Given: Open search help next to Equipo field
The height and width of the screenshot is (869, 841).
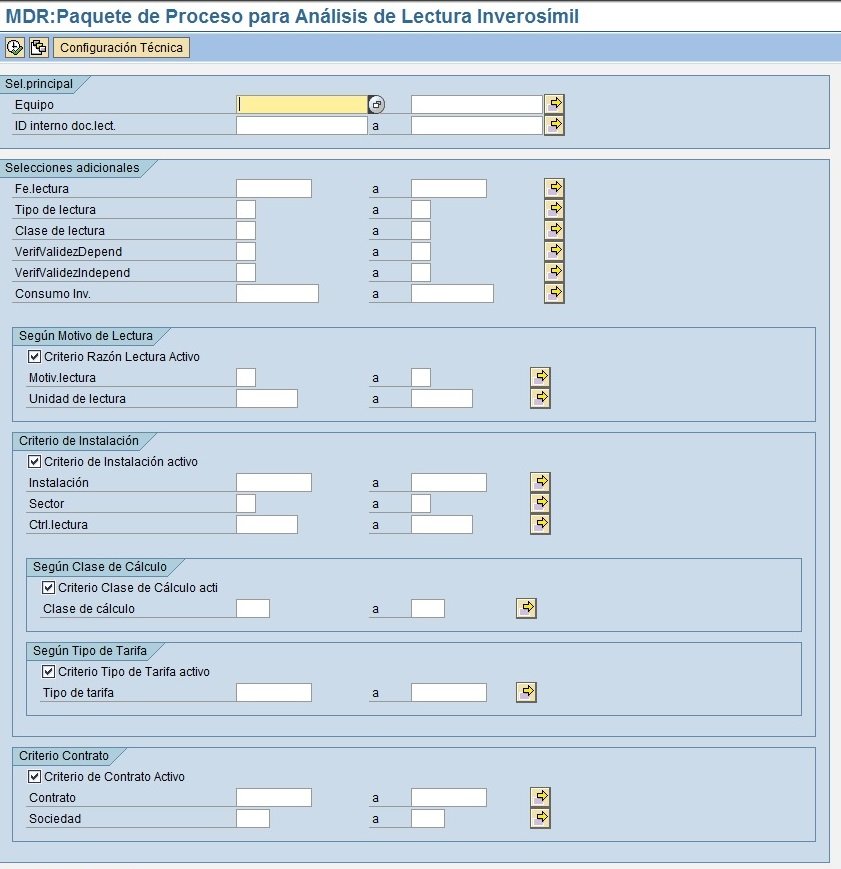Looking at the screenshot, I should click(376, 104).
